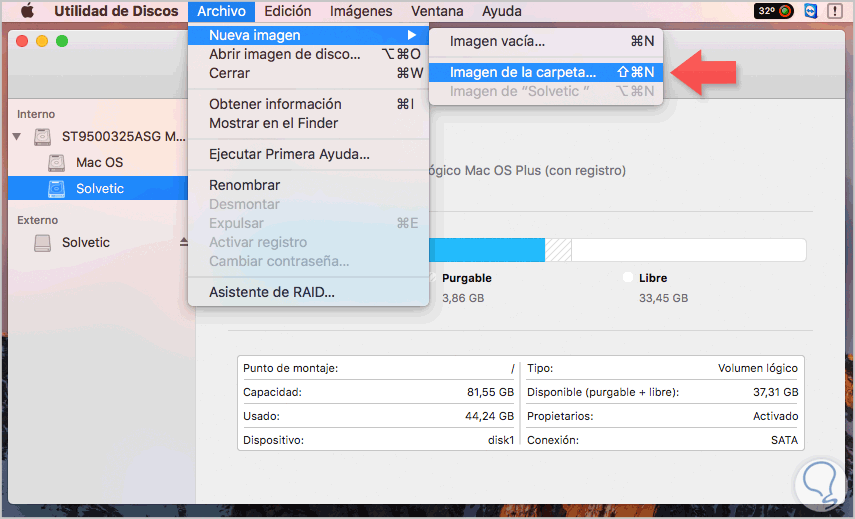Choose Imagen vacía… from submenu

click(546, 41)
